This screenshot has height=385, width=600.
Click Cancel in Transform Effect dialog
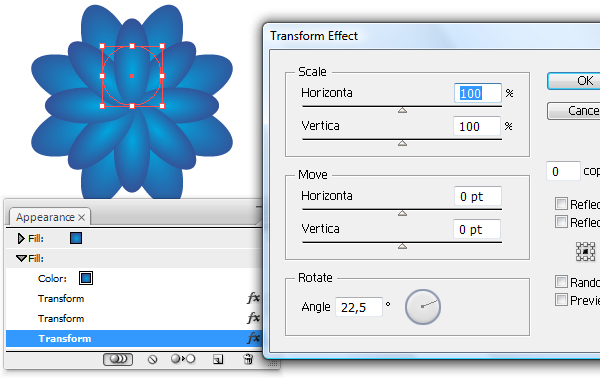(x=574, y=111)
